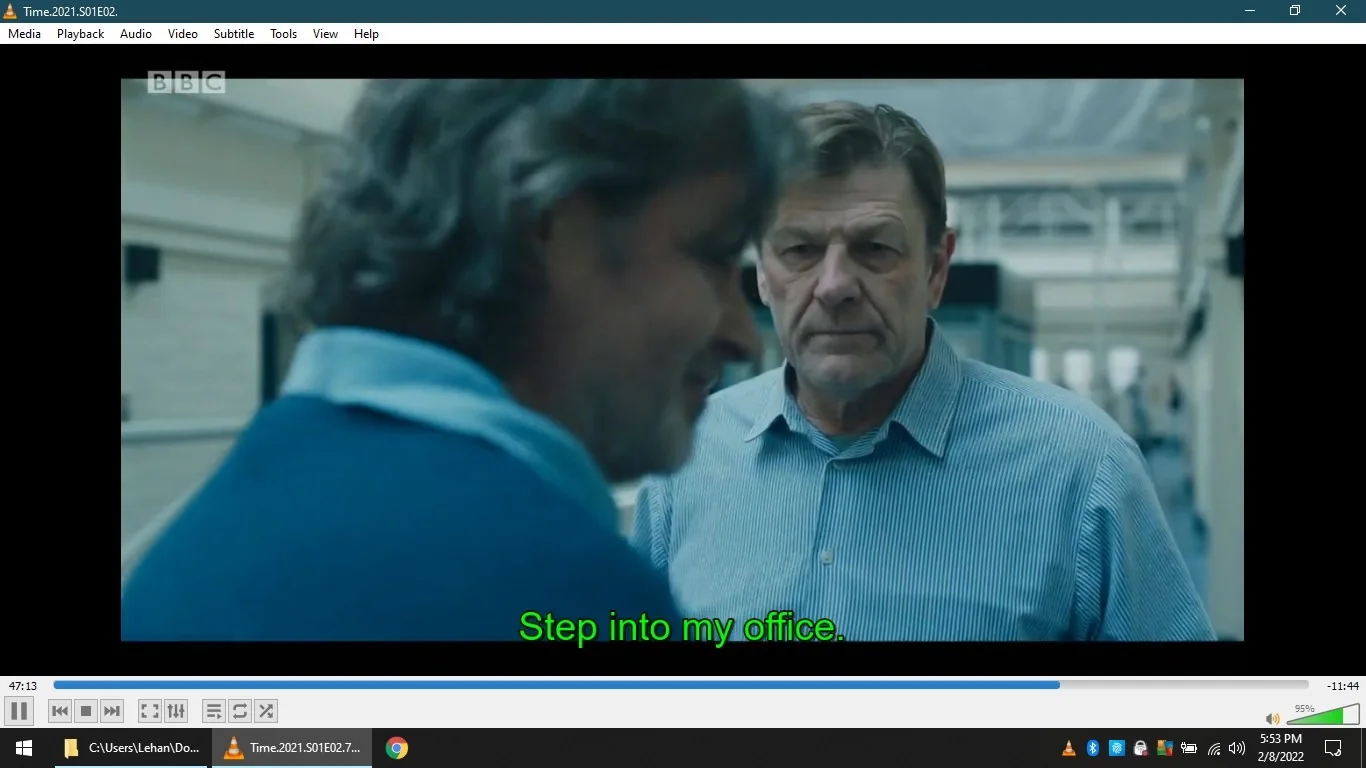The image size is (1366, 768).
Task: Close the VLC media player window
Action: pyautogui.click(x=1342, y=11)
